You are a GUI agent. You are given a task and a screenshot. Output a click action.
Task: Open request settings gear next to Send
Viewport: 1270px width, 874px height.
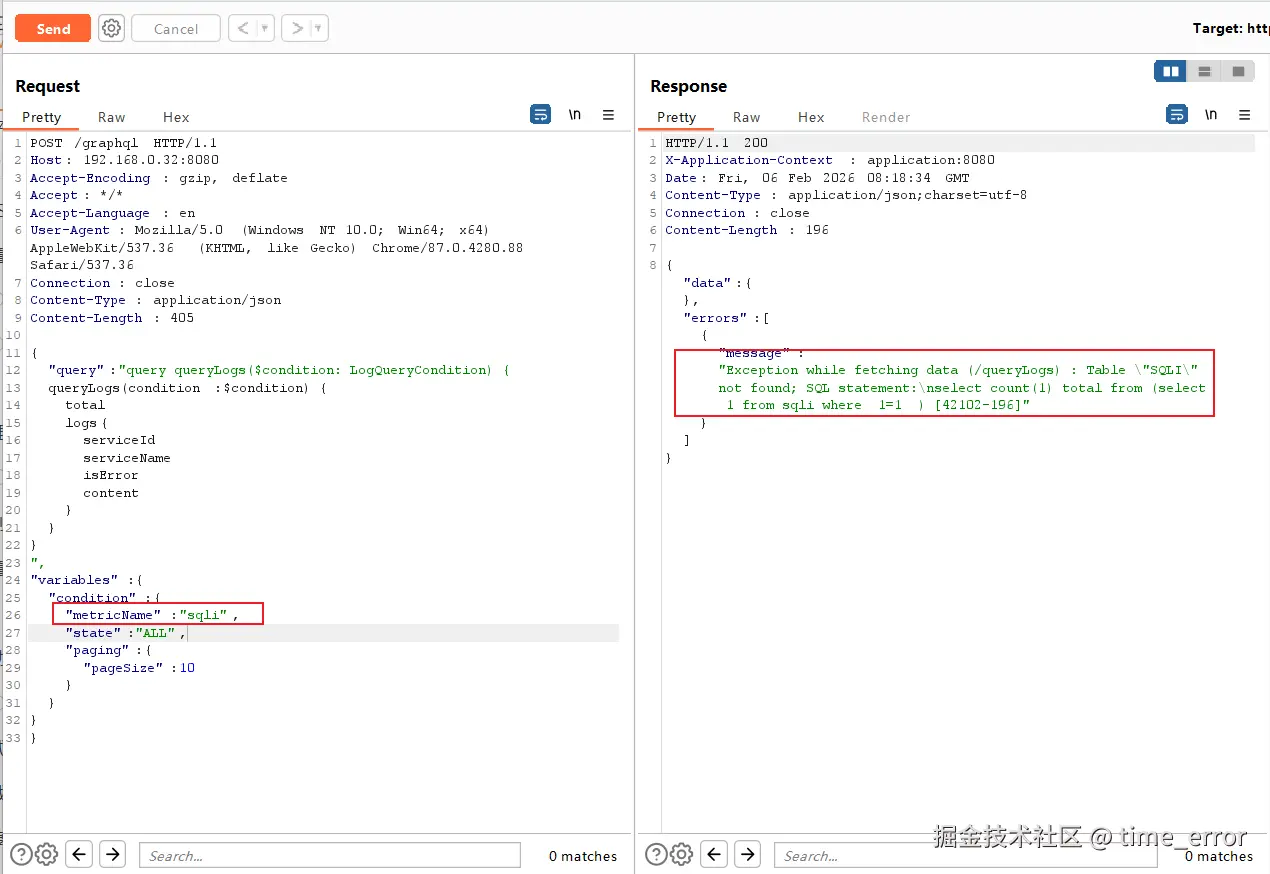(112, 28)
